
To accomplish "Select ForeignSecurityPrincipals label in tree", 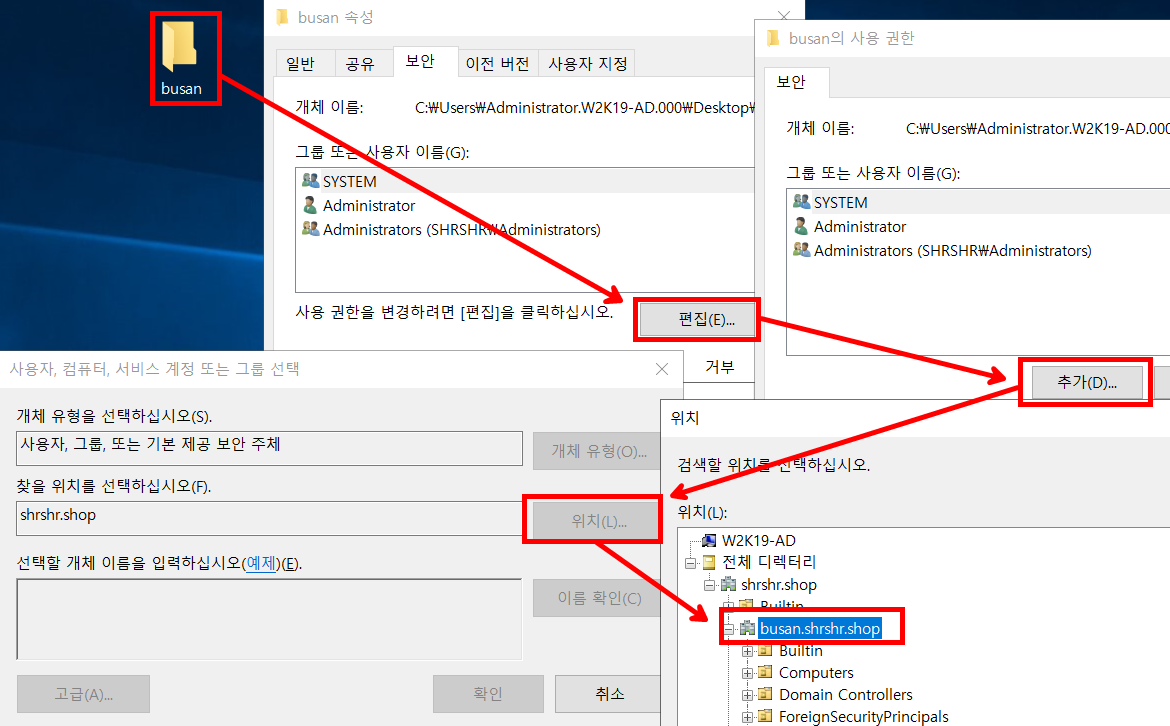I will 863,716.
